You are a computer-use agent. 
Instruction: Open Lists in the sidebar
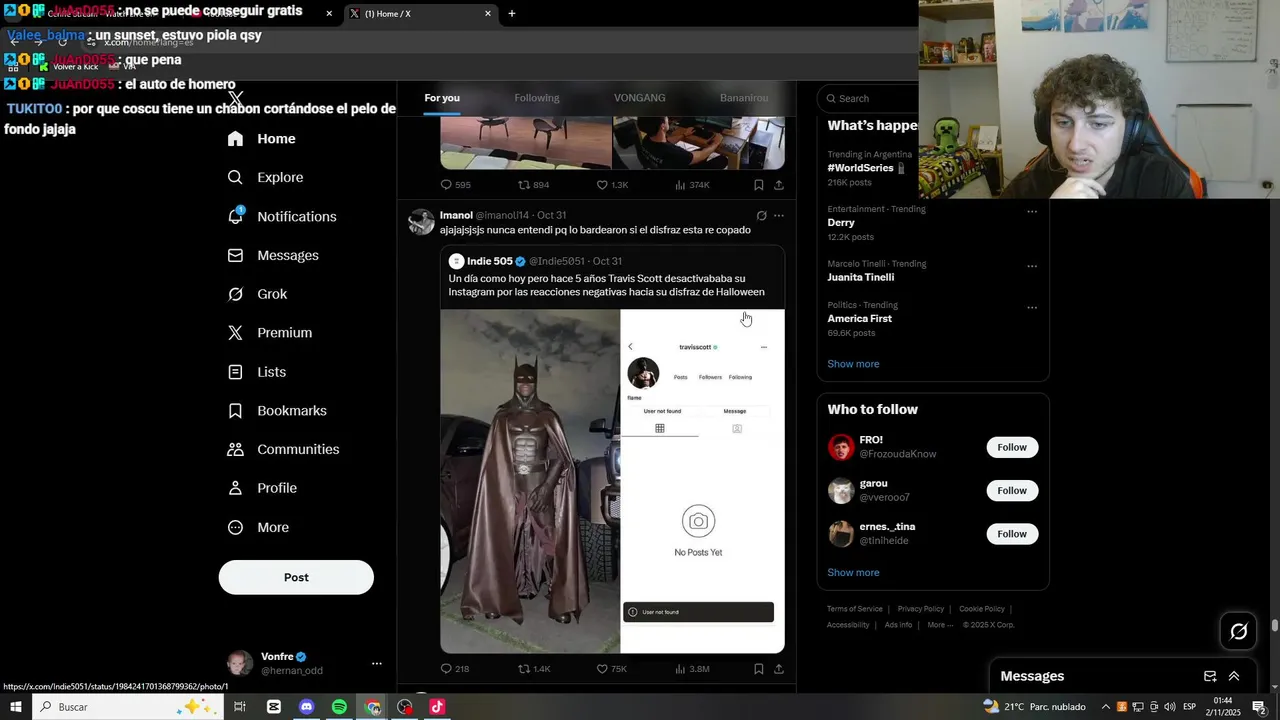click(256, 372)
